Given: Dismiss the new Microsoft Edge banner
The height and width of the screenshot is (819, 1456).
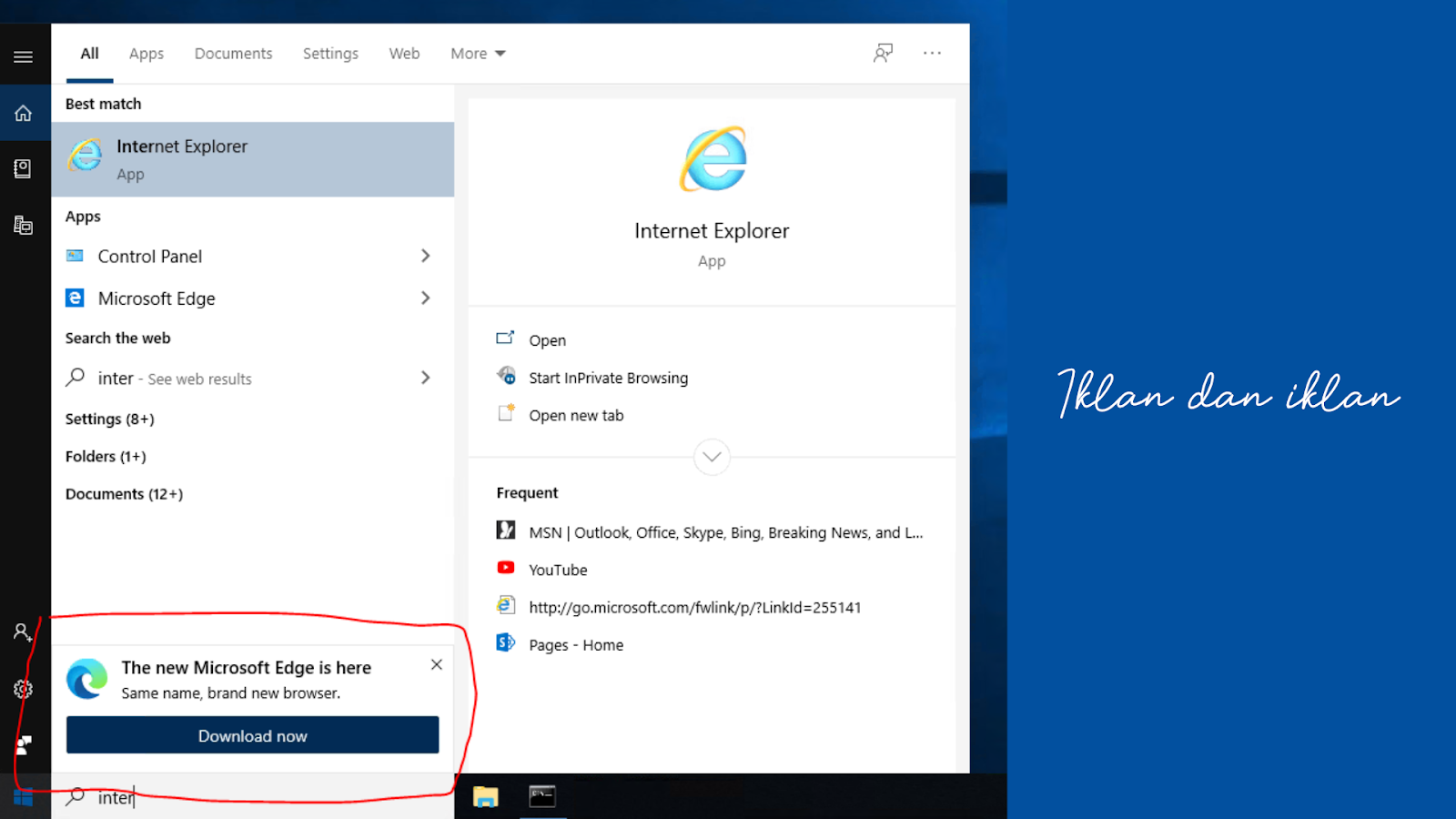Looking at the screenshot, I should (437, 664).
